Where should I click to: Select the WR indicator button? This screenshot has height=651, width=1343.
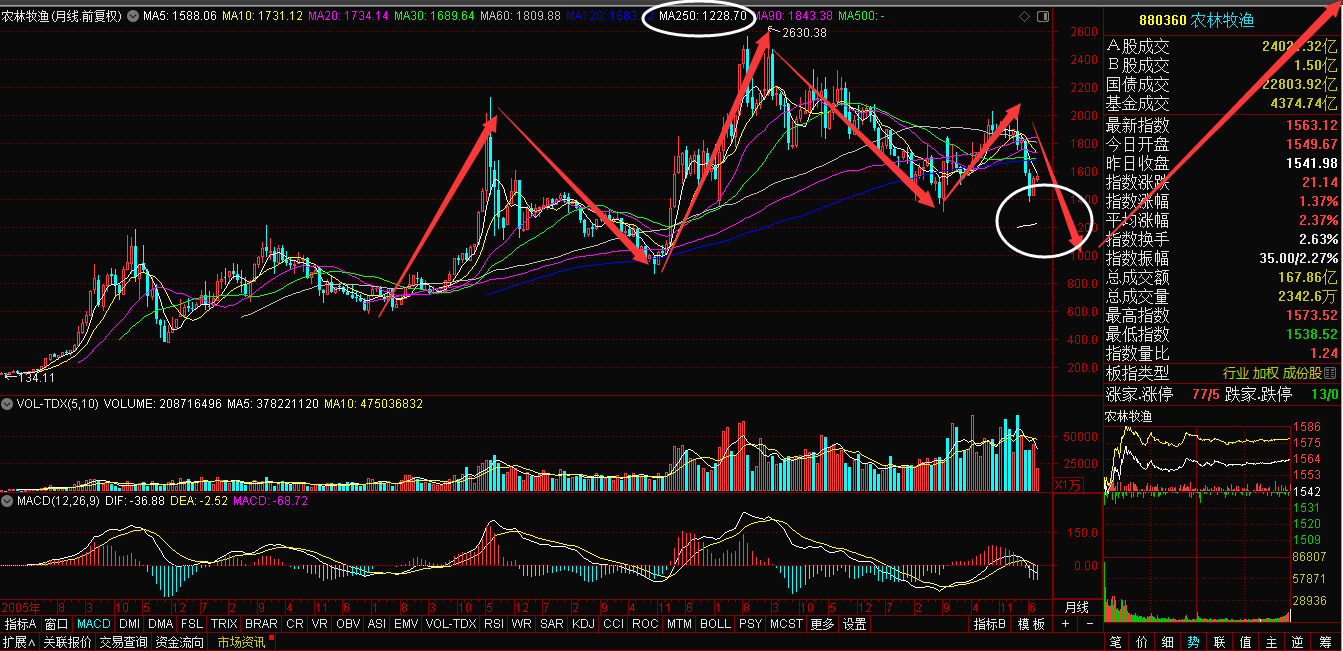coord(521,624)
